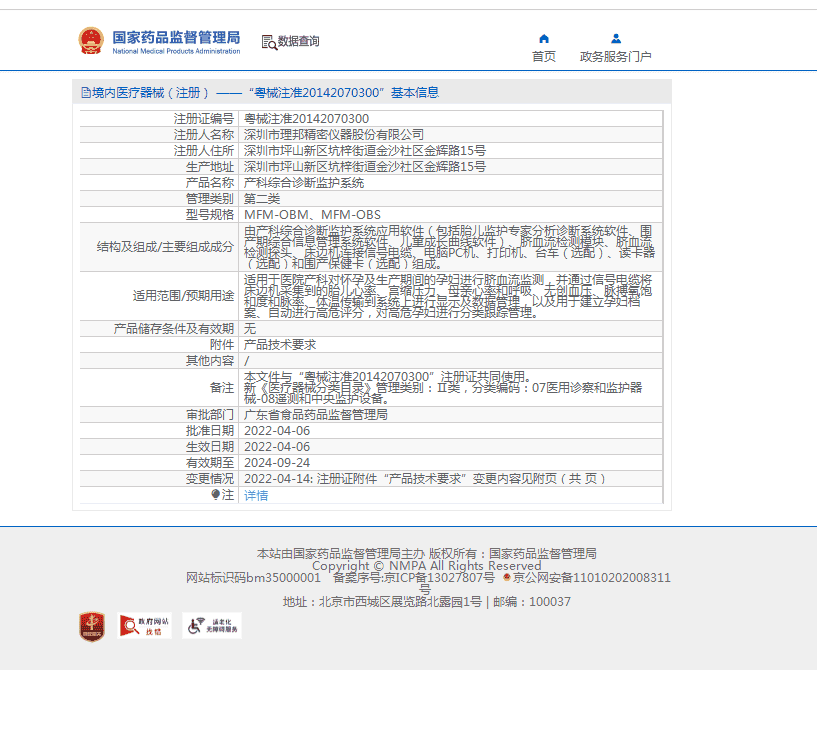Image resolution: width=817 pixels, height=747 pixels.
Task: Click the 产品技术要求 attachment cell
Action: click(280, 344)
